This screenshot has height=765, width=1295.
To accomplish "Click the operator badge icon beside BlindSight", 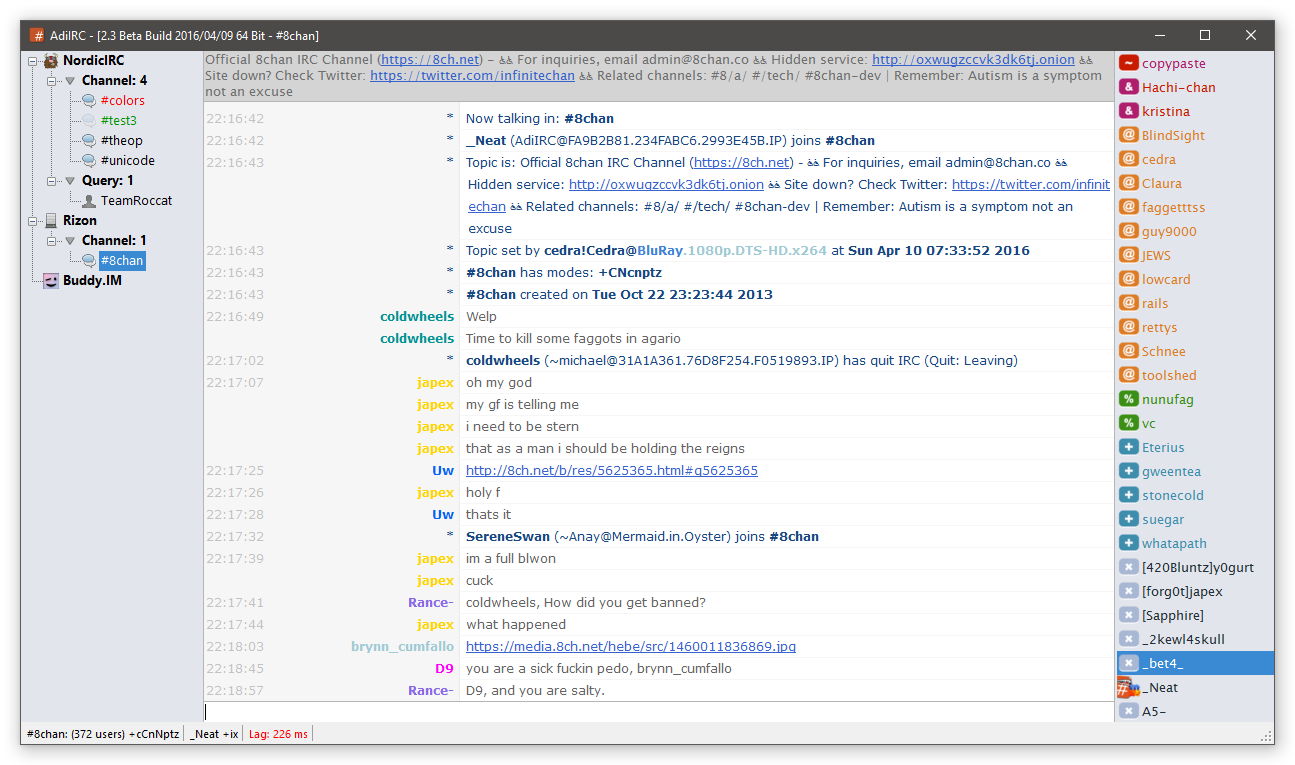I will [1128, 135].
